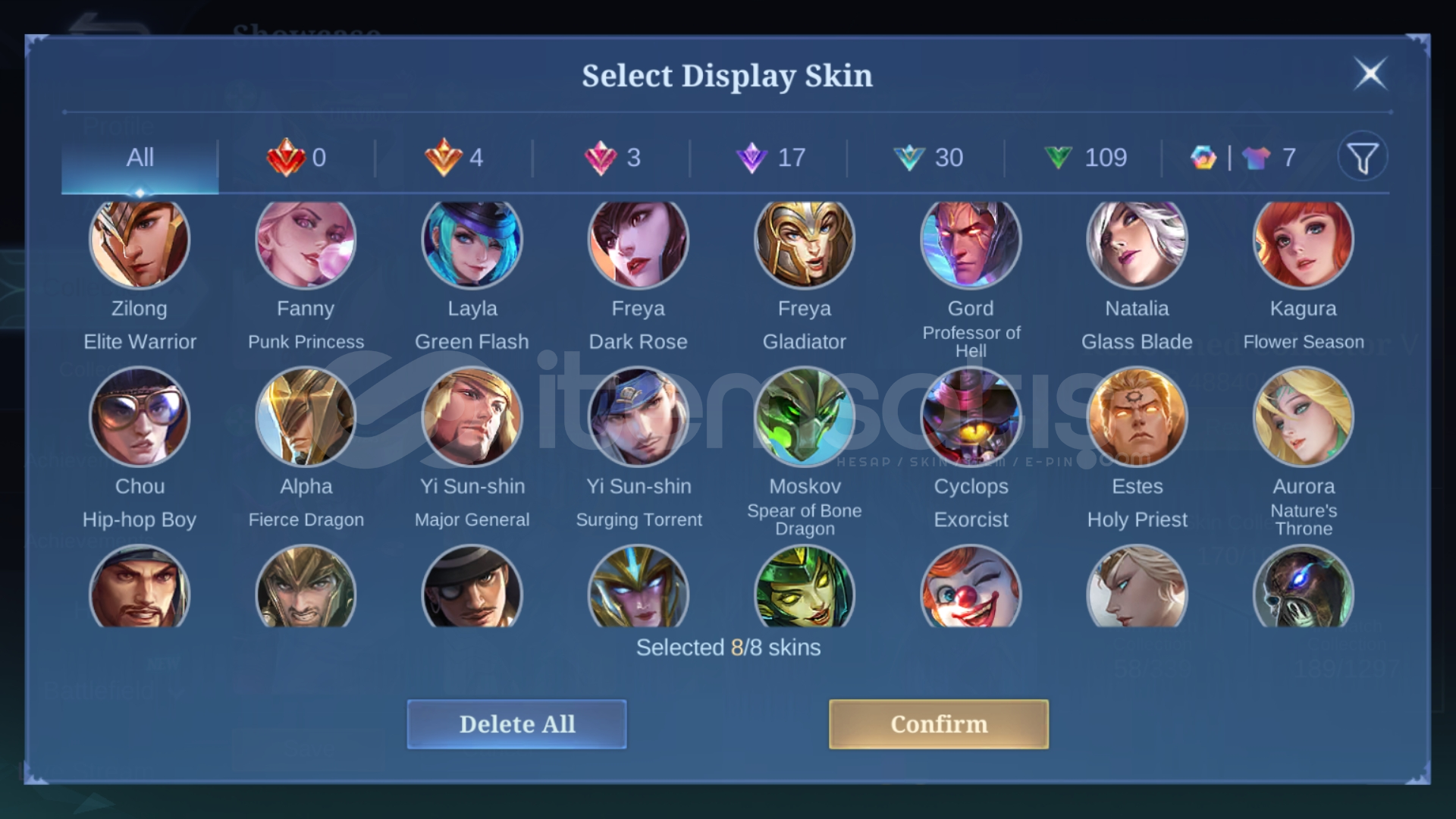Open the red gem tier tab showing 0
This screenshot has height=819, width=1456.
(297, 158)
